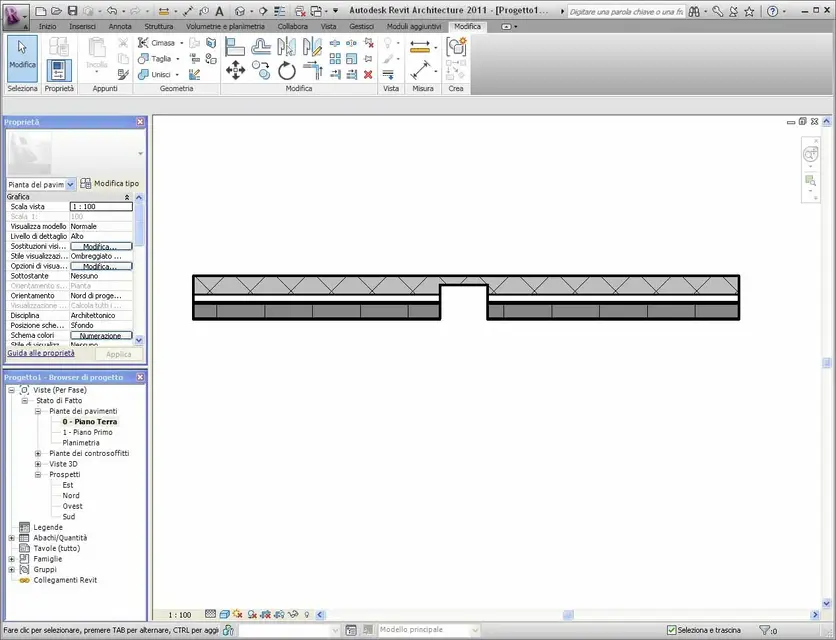Select the Align tool
This screenshot has width=836, height=640.
[235, 47]
